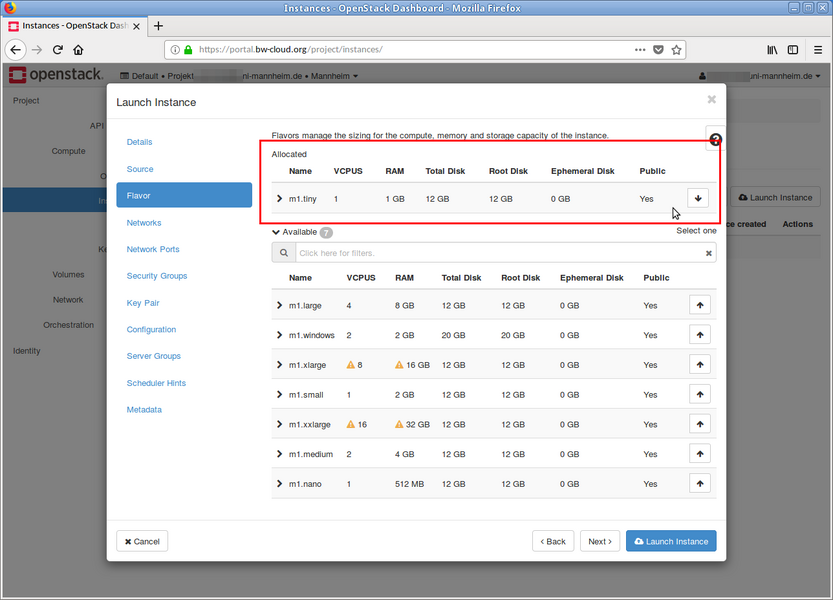Open the Security Groups step

[x=157, y=276]
